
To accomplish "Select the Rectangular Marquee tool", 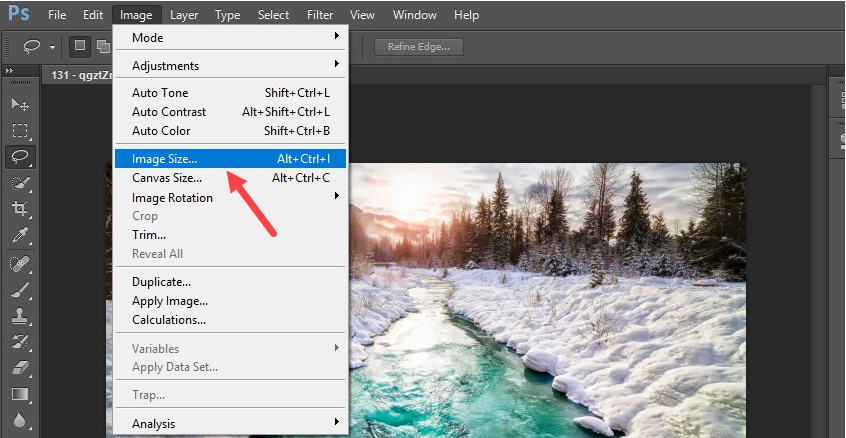I will pos(19,130).
